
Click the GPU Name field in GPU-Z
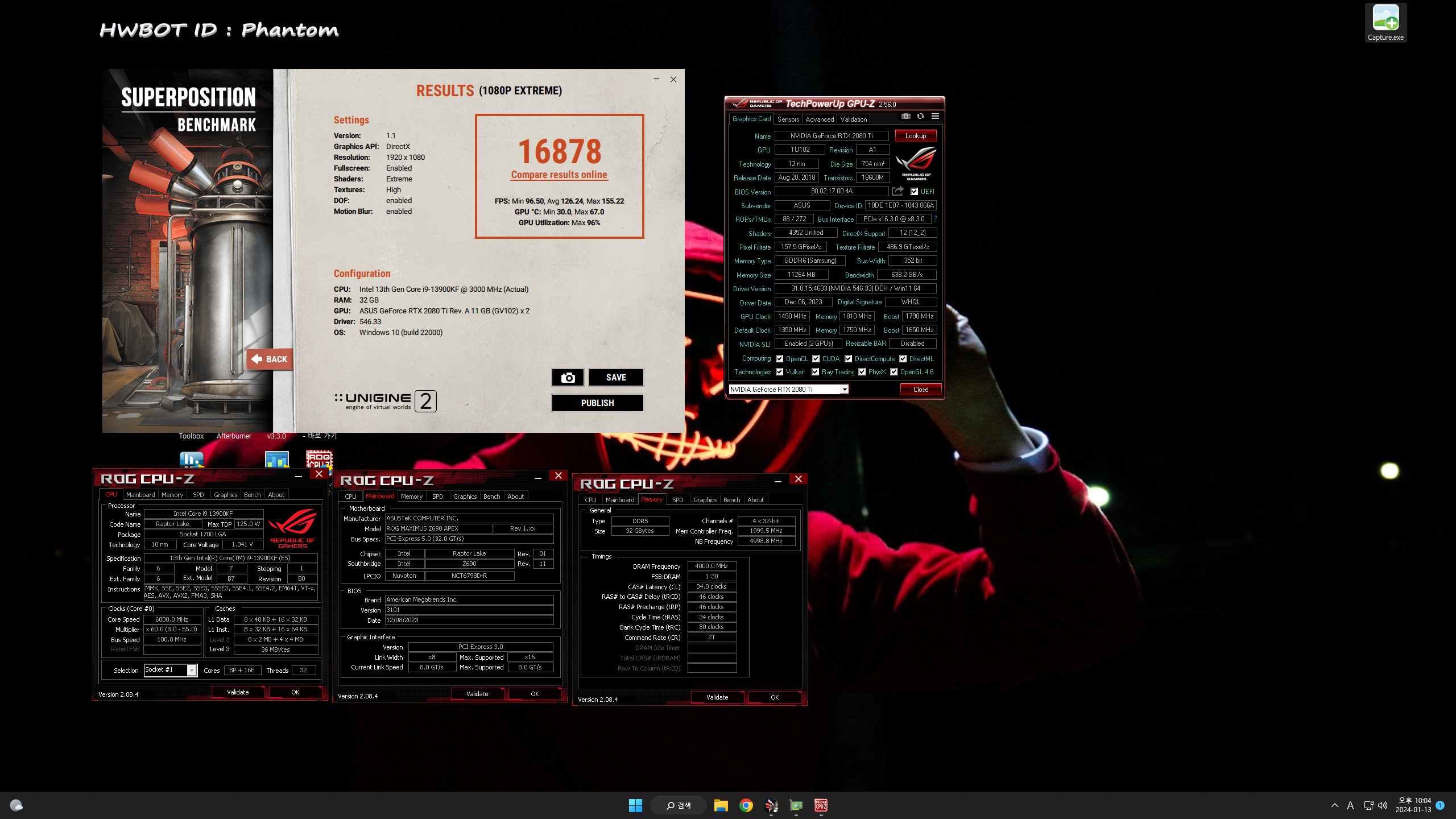[x=832, y=136]
